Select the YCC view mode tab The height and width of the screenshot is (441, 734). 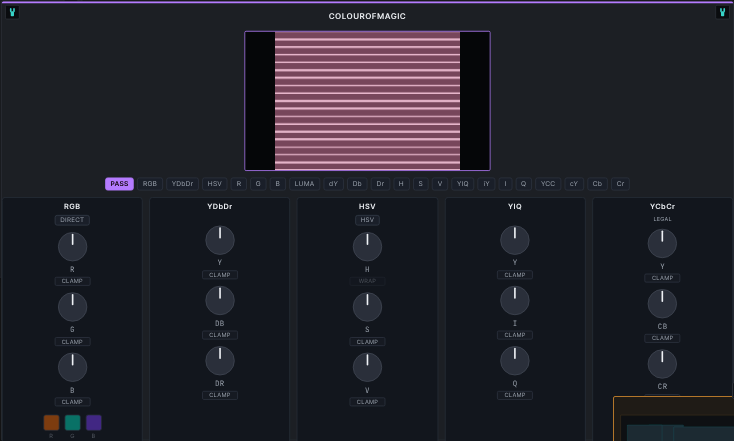(x=548, y=184)
